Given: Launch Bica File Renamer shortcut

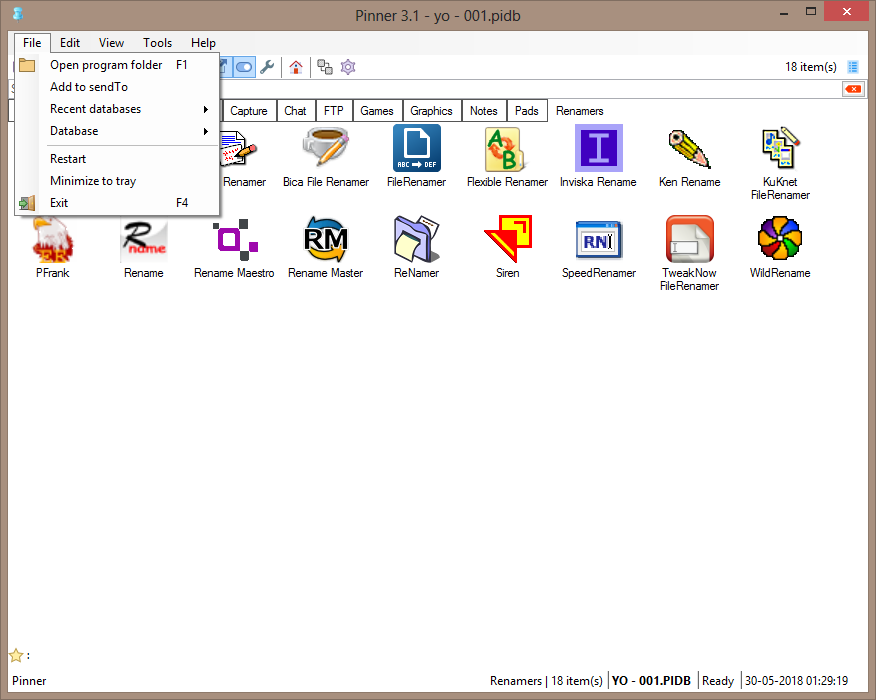Looking at the screenshot, I should 326,158.
